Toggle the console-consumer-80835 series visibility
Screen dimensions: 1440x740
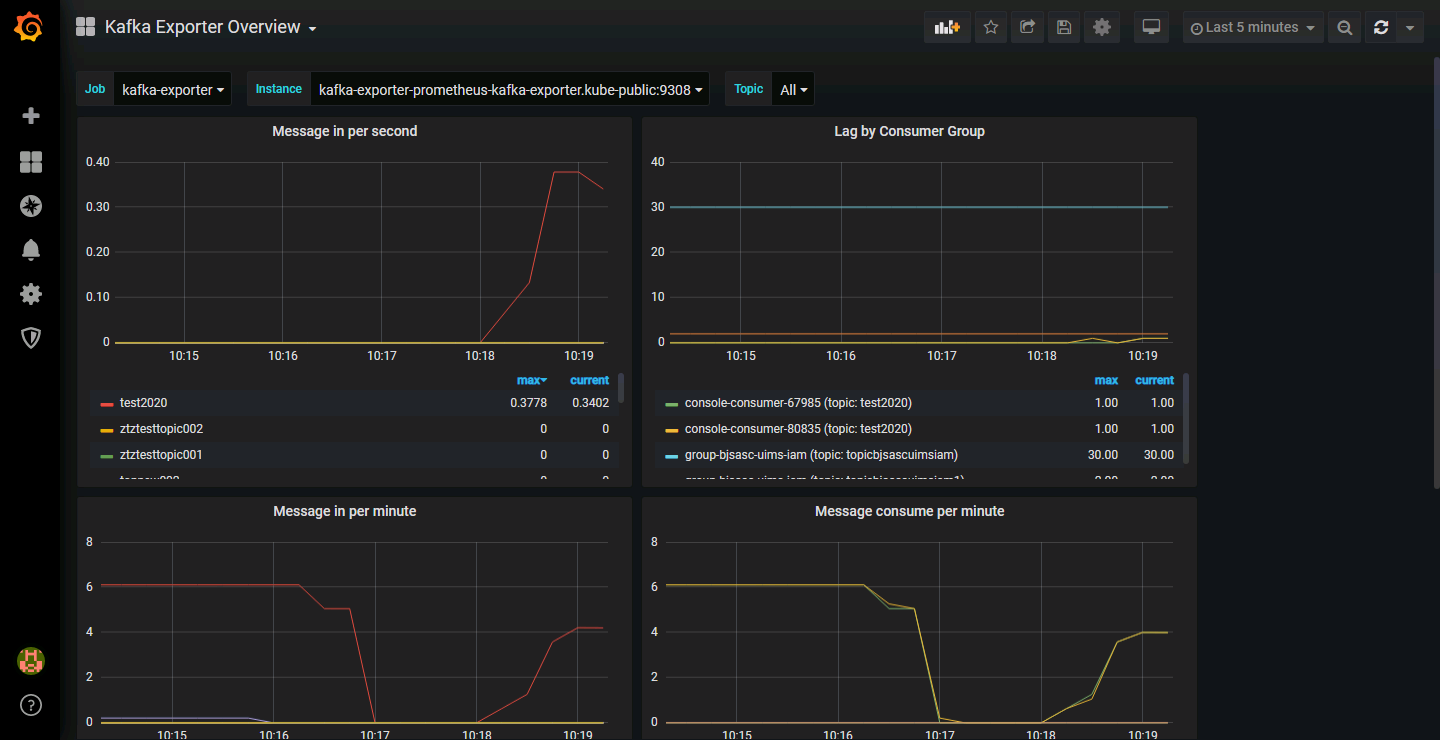[x=798, y=429]
